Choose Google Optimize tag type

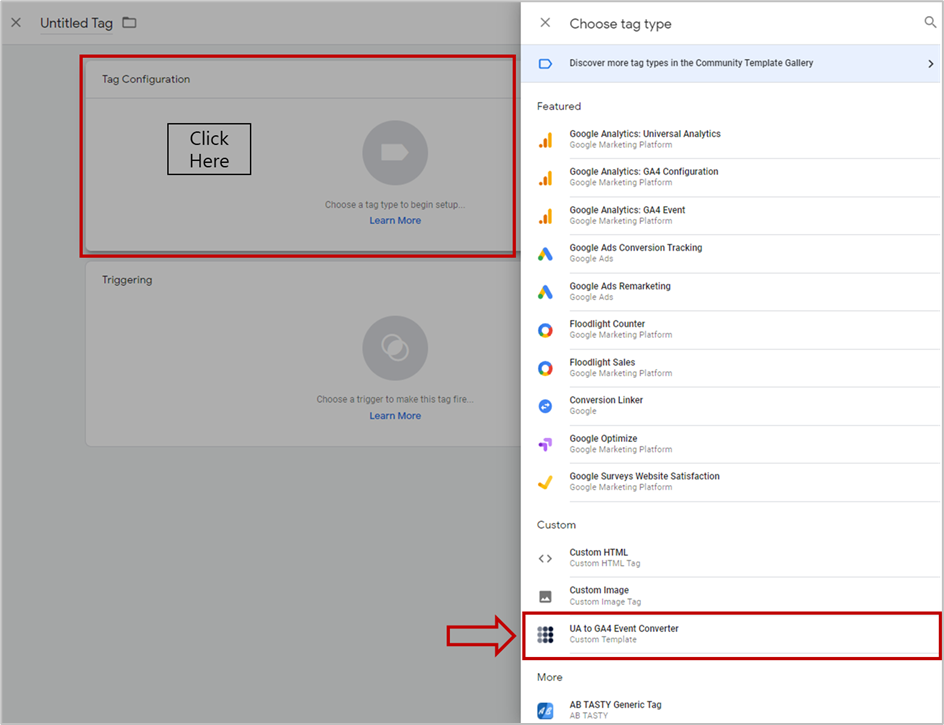coord(730,444)
